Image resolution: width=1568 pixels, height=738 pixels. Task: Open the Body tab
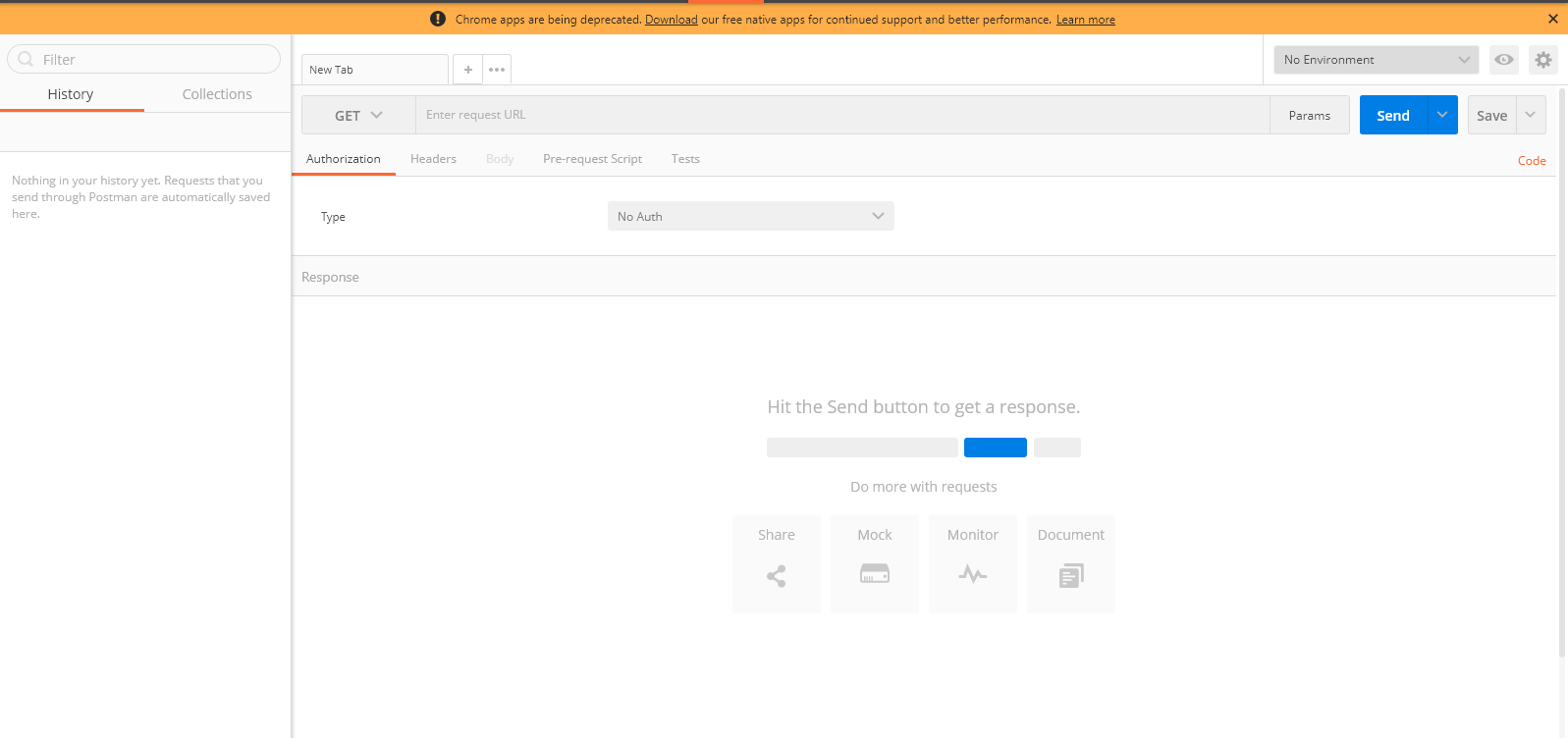point(500,159)
